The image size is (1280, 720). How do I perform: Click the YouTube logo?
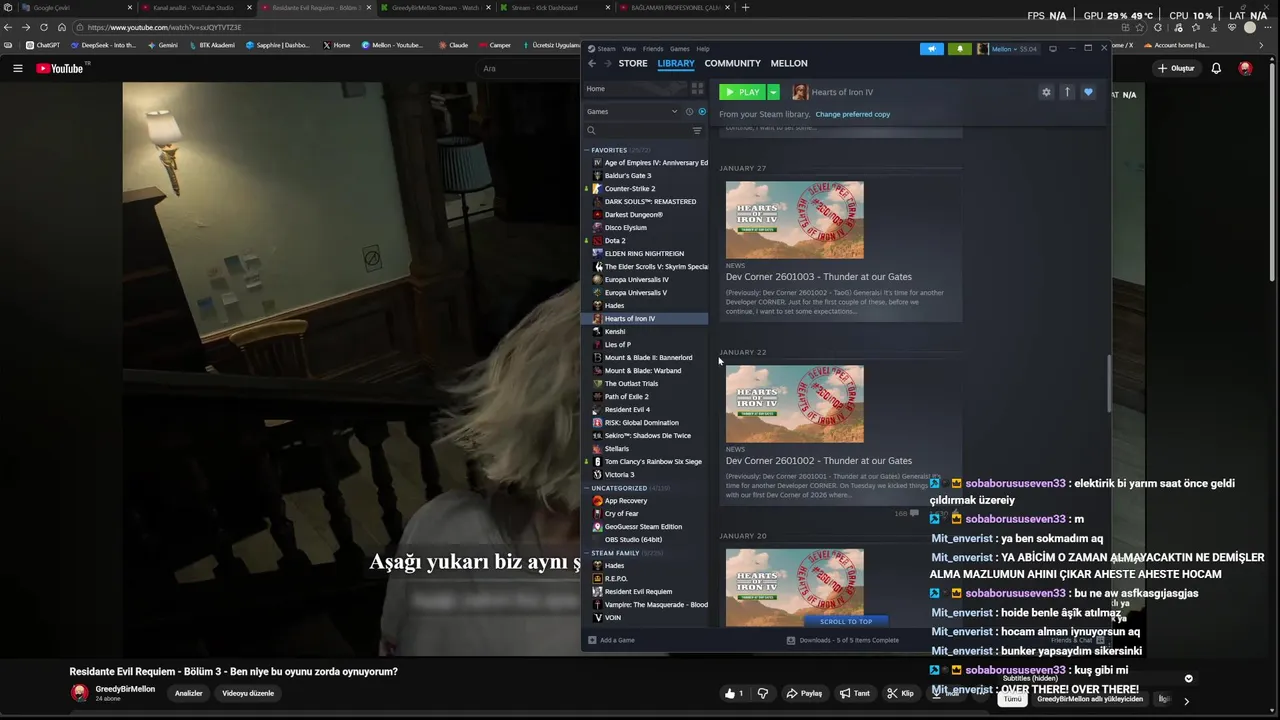[60, 69]
